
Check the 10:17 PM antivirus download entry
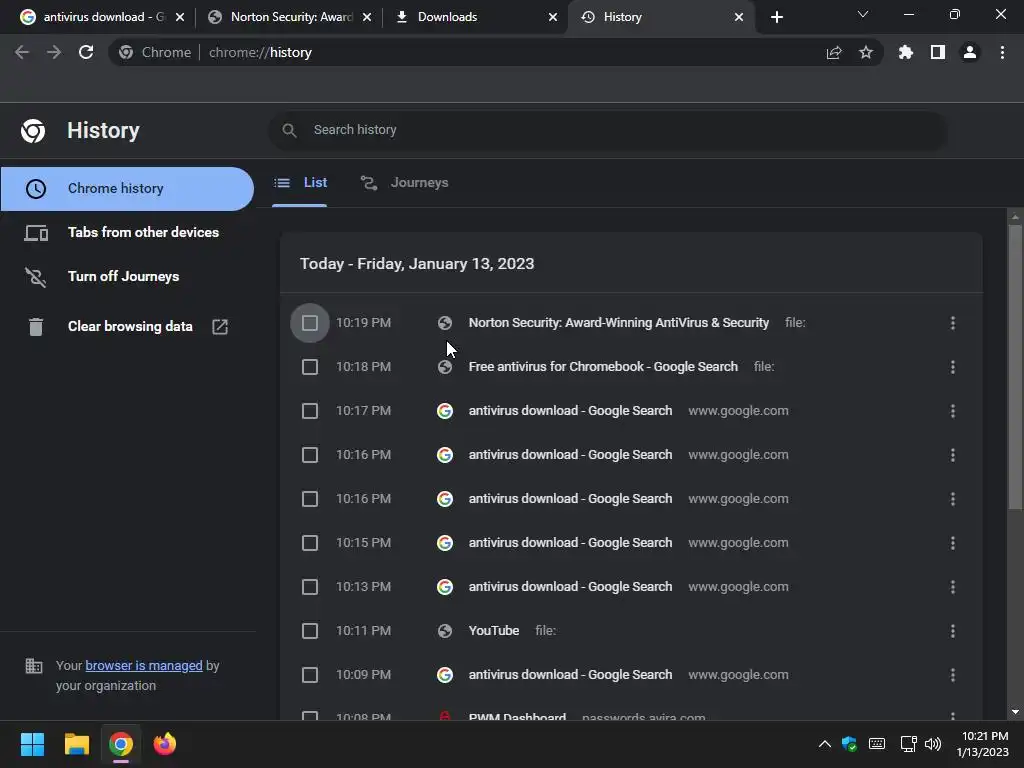click(x=310, y=411)
